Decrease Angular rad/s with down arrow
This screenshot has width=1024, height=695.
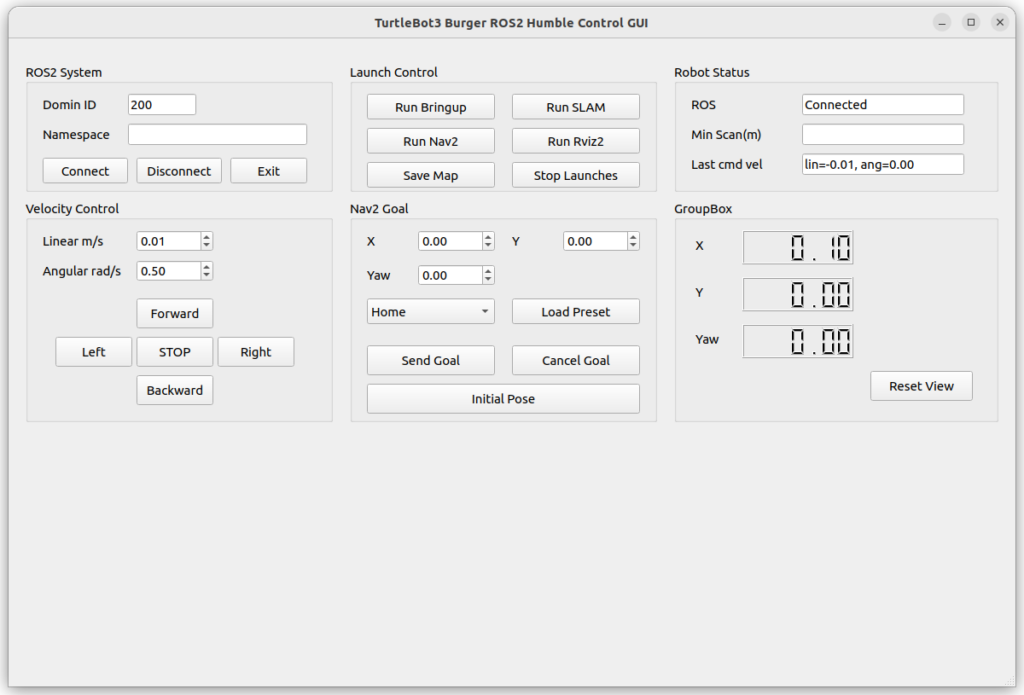click(206, 276)
